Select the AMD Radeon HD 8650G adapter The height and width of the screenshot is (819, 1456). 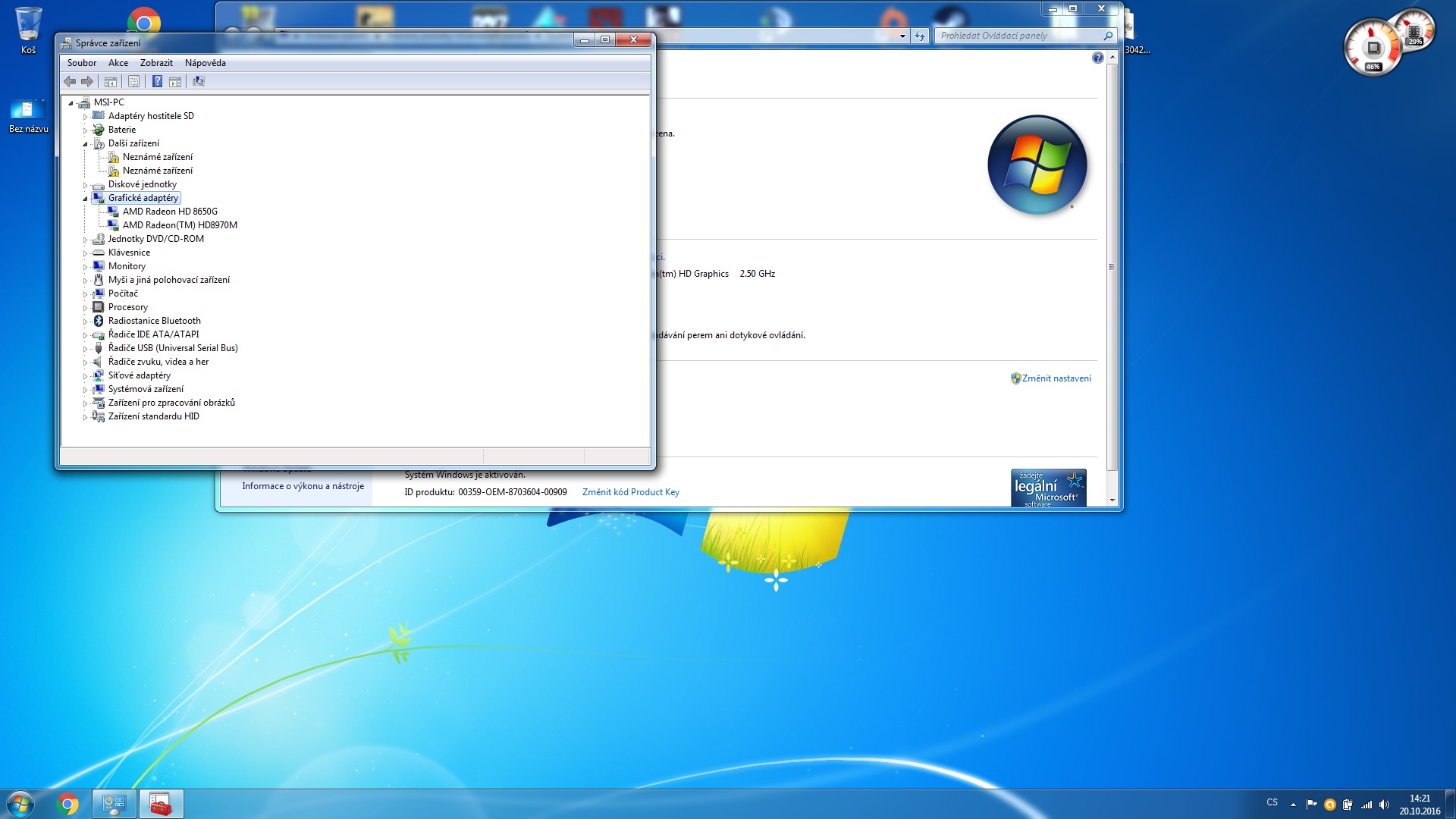(x=170, y=212)
